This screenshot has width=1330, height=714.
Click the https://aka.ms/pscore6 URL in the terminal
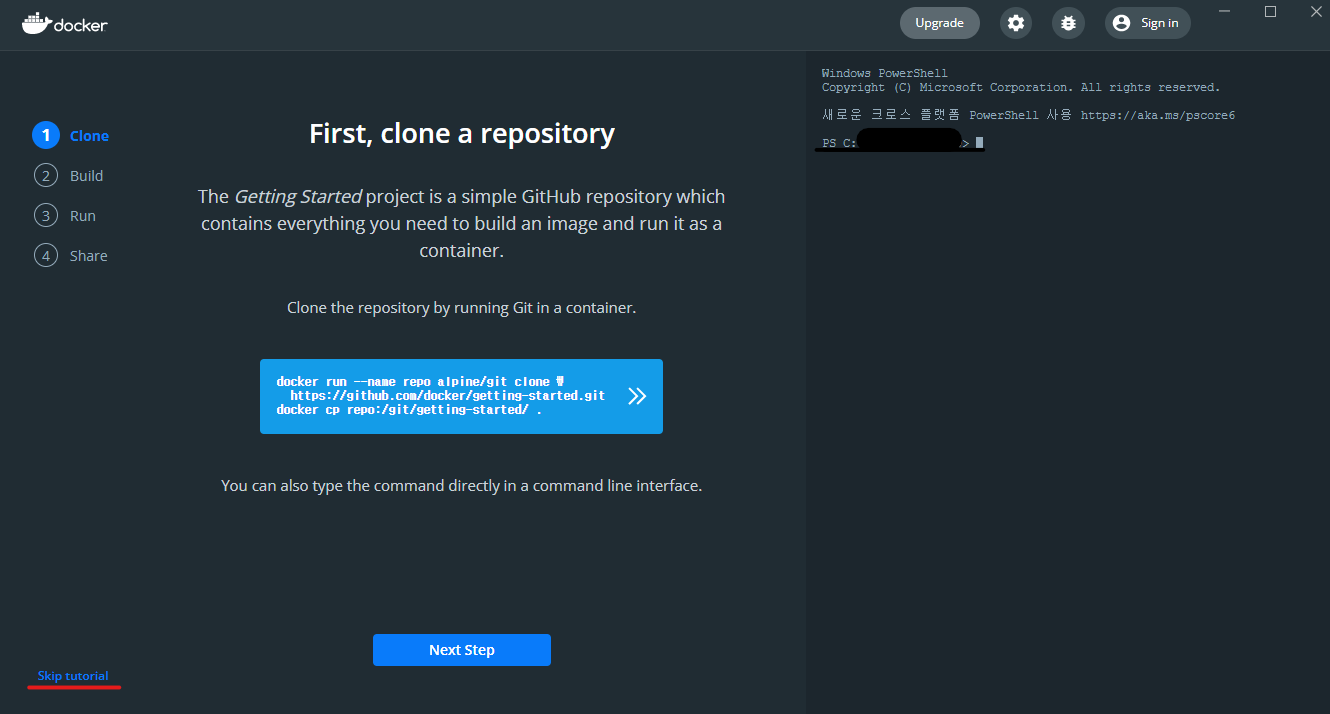pyautogui.click(x=1158, y=115)
